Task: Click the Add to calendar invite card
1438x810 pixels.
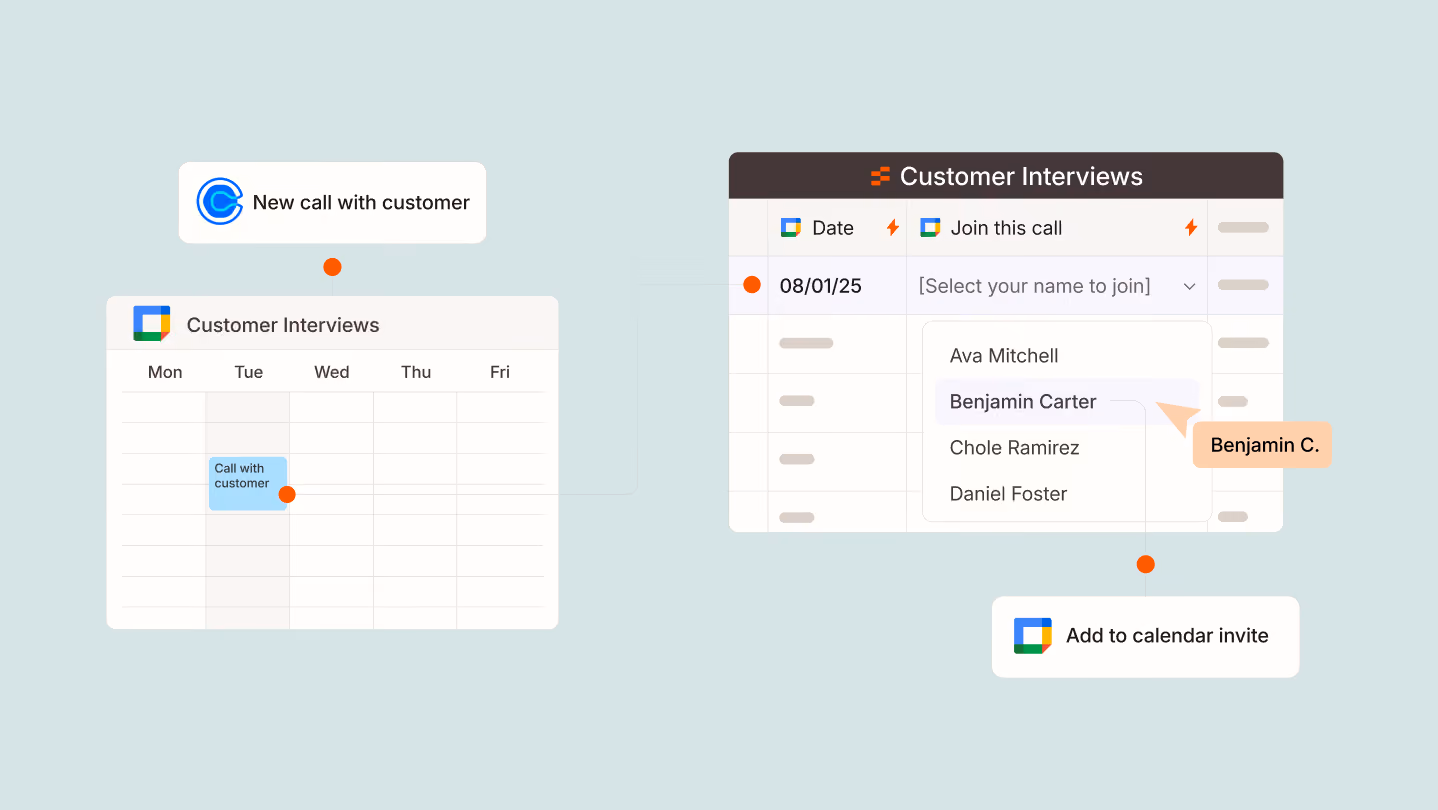Action: [1145, 637]
